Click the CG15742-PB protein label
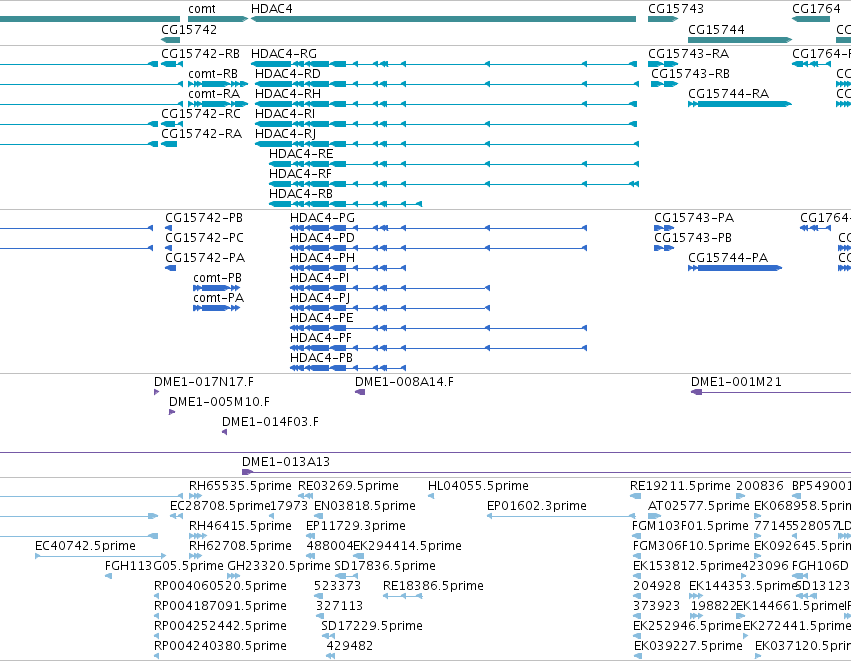This screenshot has width=851, height=661. pos(204,218)
